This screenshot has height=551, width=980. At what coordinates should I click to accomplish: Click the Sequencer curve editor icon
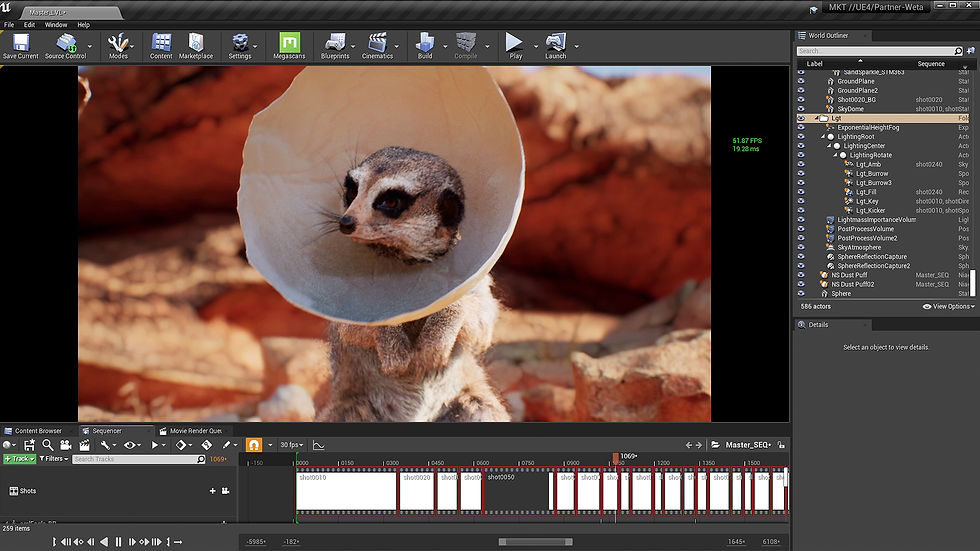pyautogui.click(x=318, y=445)
